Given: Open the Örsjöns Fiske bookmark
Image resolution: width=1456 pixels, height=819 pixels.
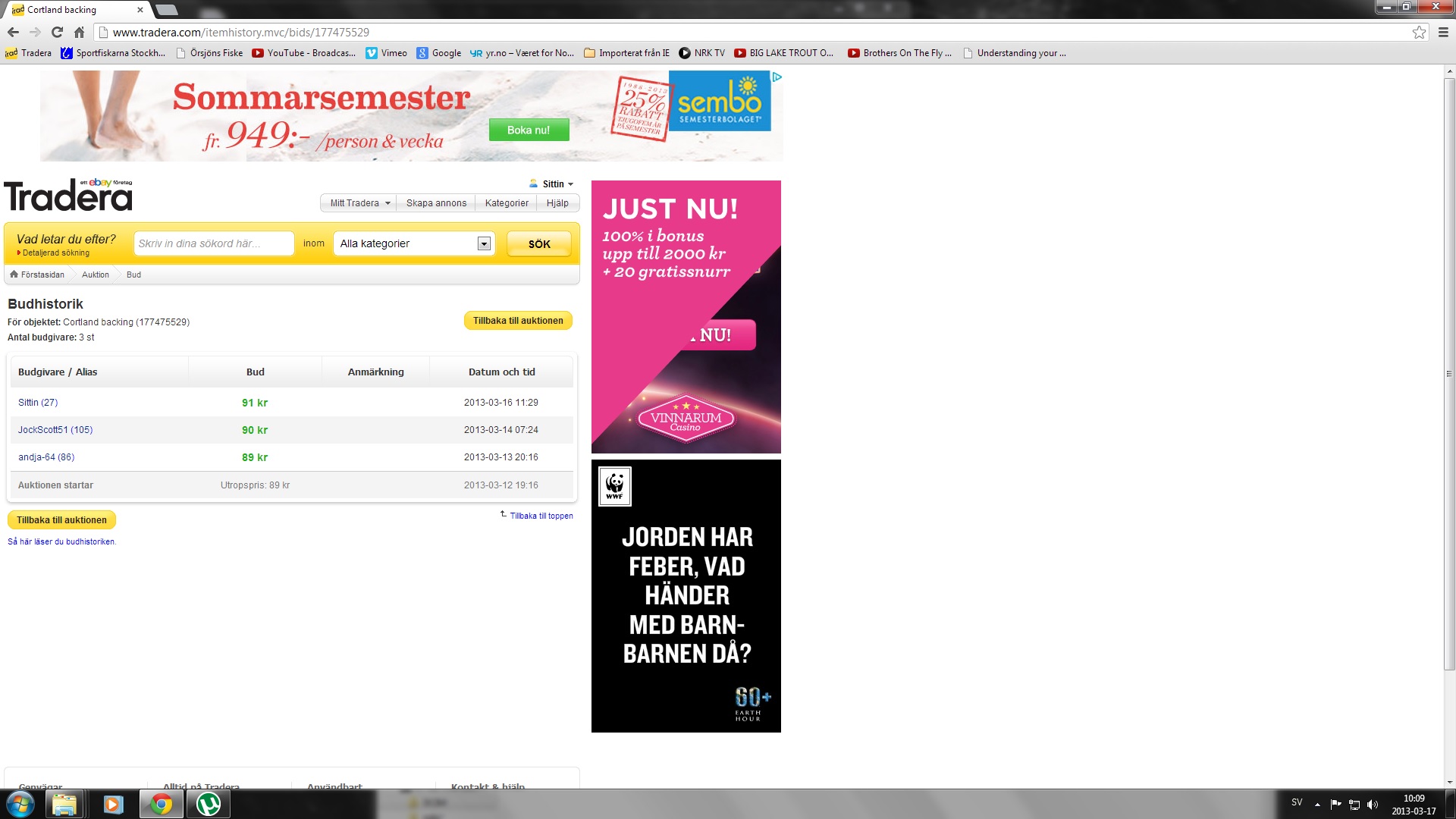Looking at the screenshot, I should coord(209,53).
